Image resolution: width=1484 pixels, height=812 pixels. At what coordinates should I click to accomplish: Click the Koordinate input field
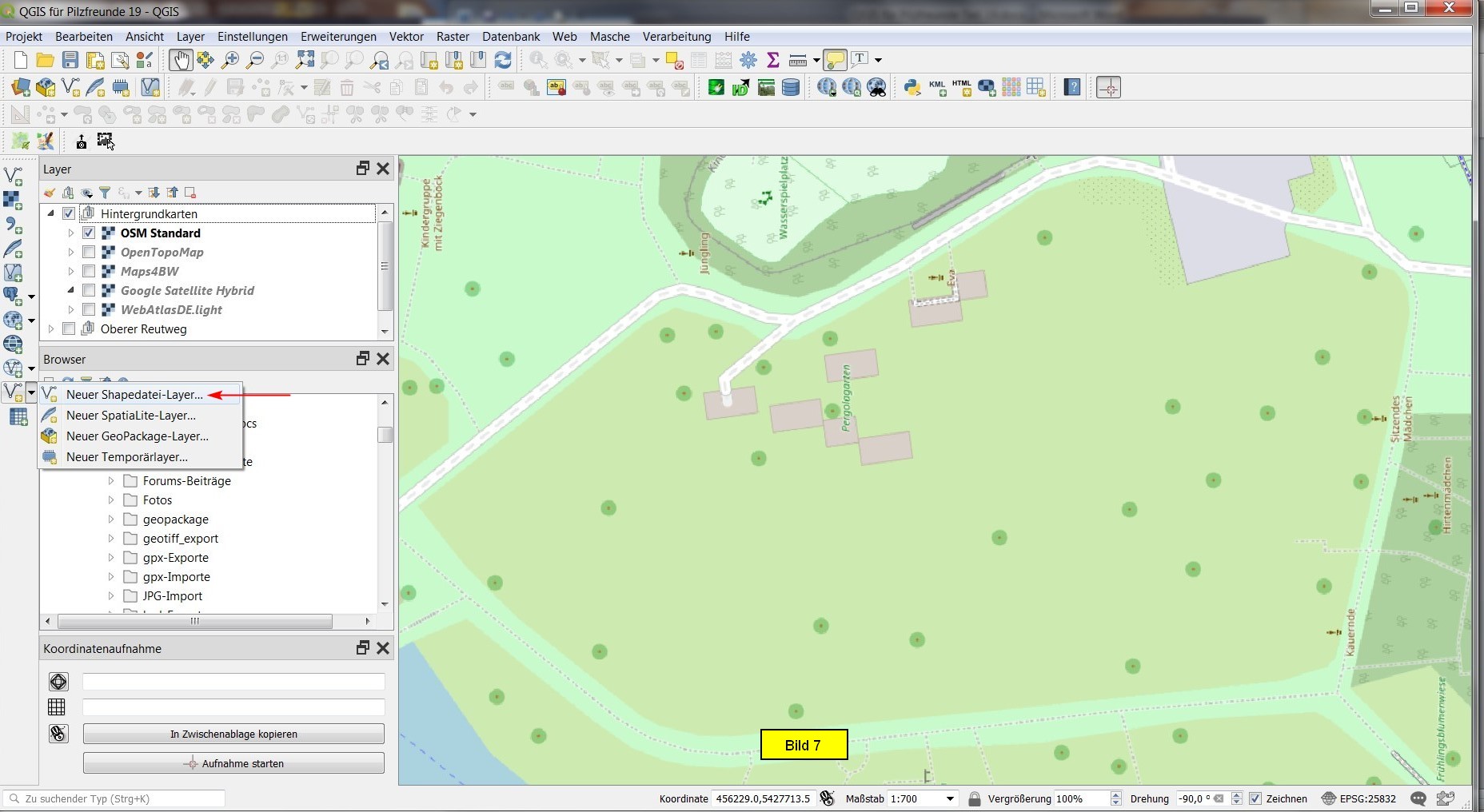pos(763,798)
